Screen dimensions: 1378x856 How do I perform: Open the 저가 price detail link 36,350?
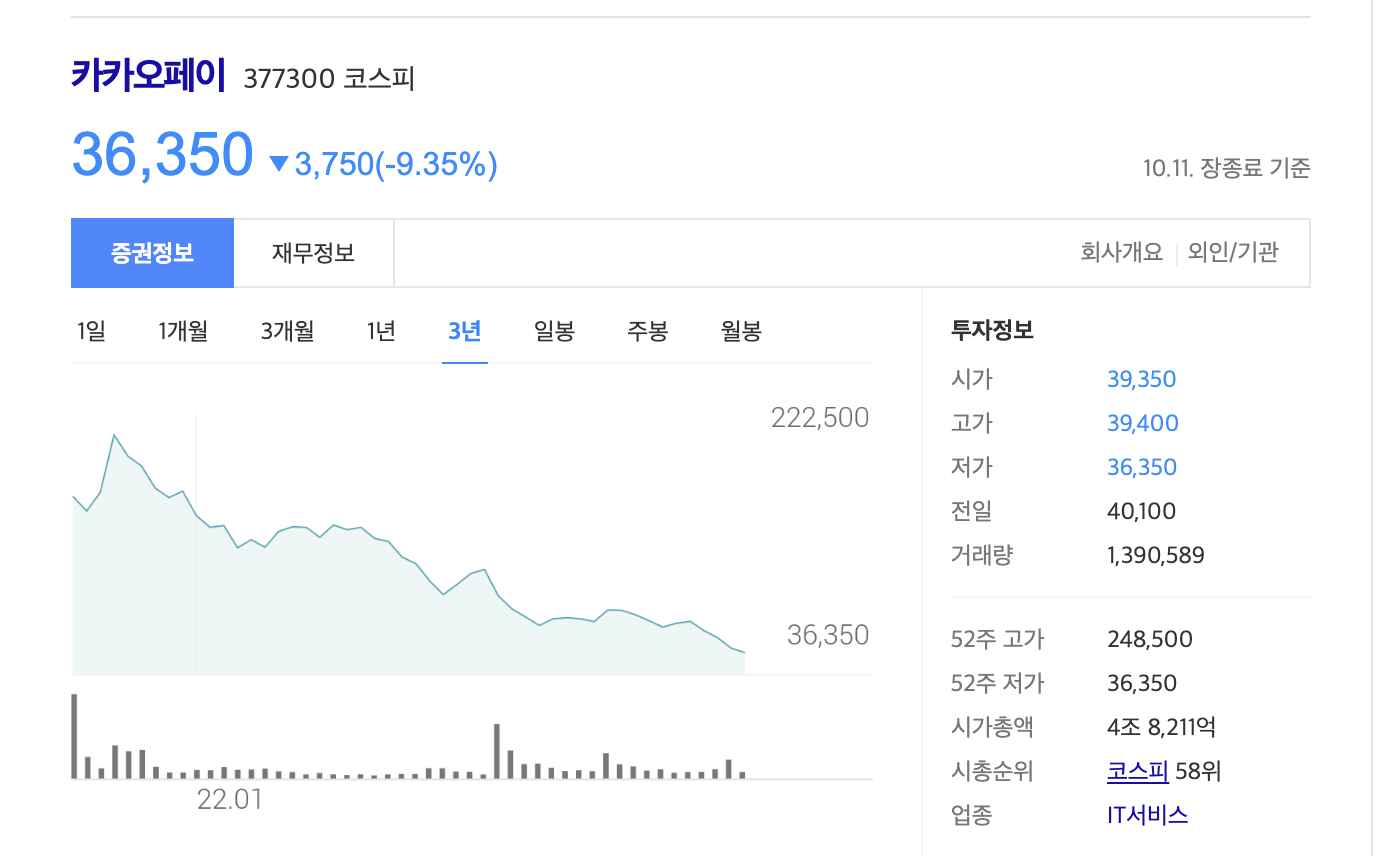1143,466
